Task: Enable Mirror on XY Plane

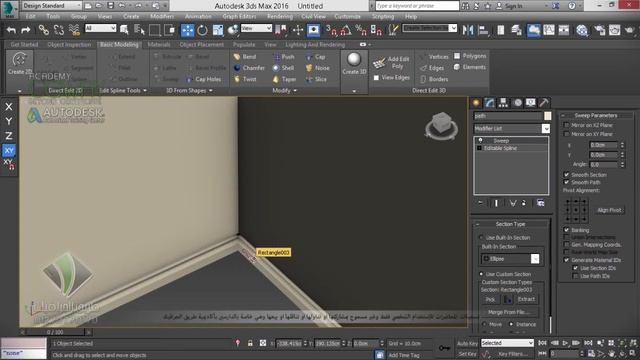Action: pos(566,134)
